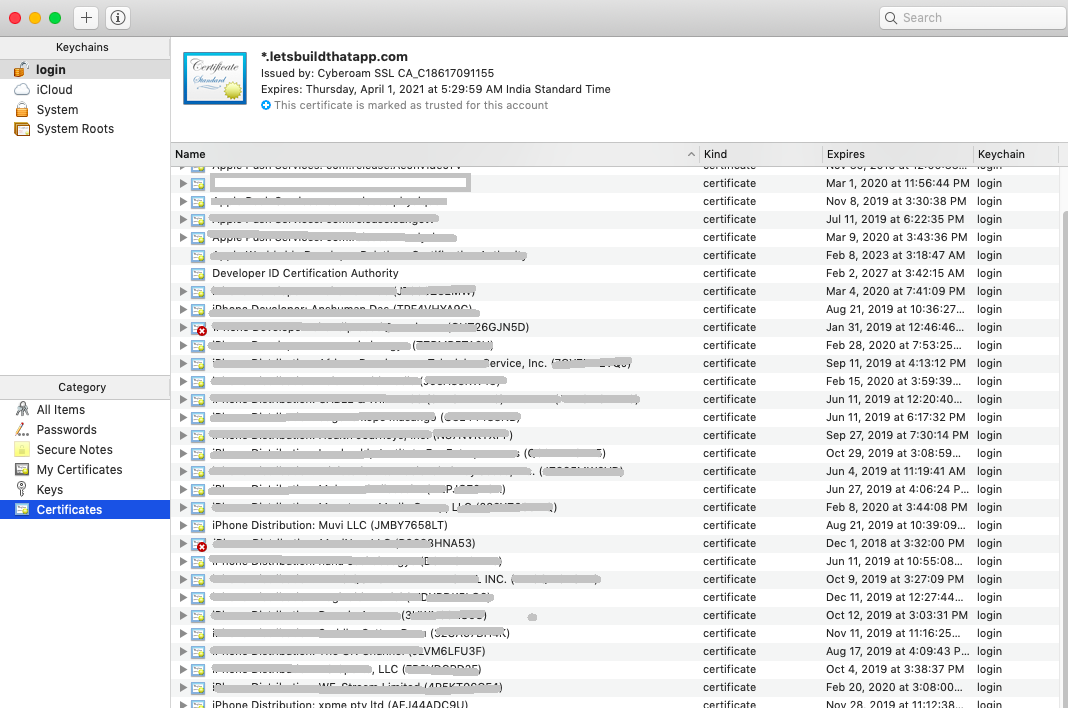This screenshot has width=1068, height=708.
Task: Click the blue trusted plus badge icon
Action: pyautogui.click(x=266, y=105)
